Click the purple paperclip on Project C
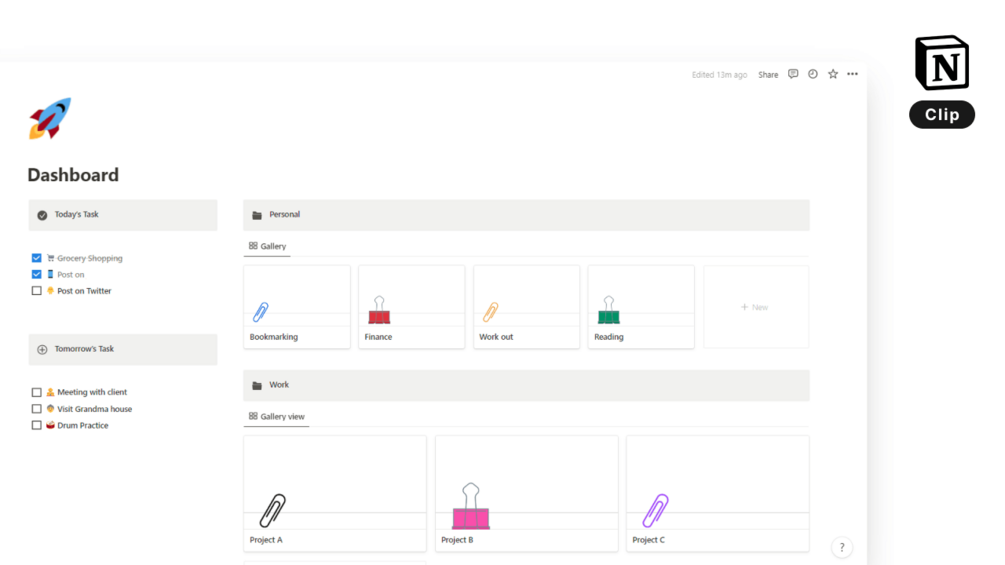This screenshot has width=1005, height=565. [x=655, y=511]
